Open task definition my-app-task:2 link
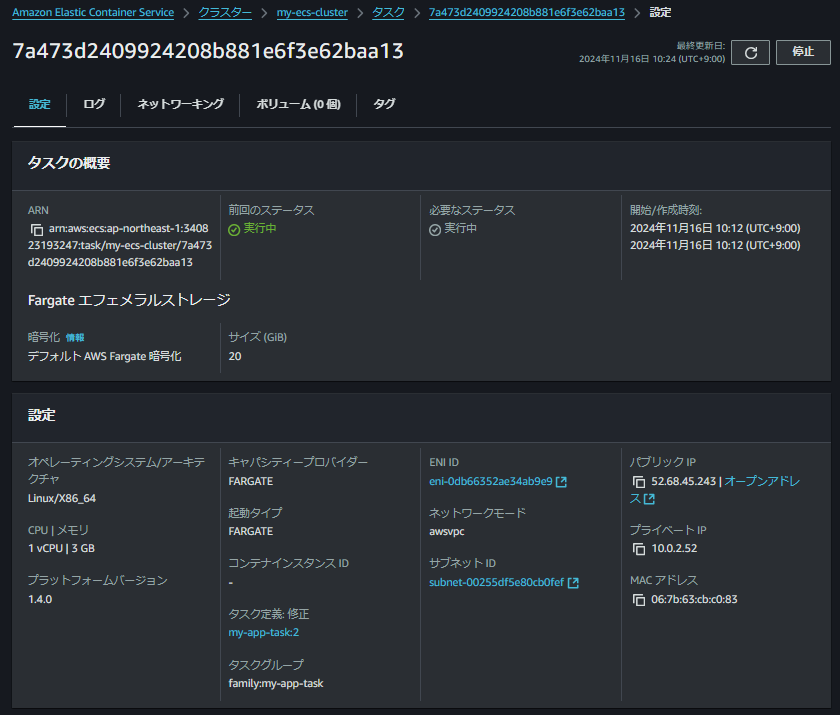Screen dimensions: 840x715 tap(264, 633)
